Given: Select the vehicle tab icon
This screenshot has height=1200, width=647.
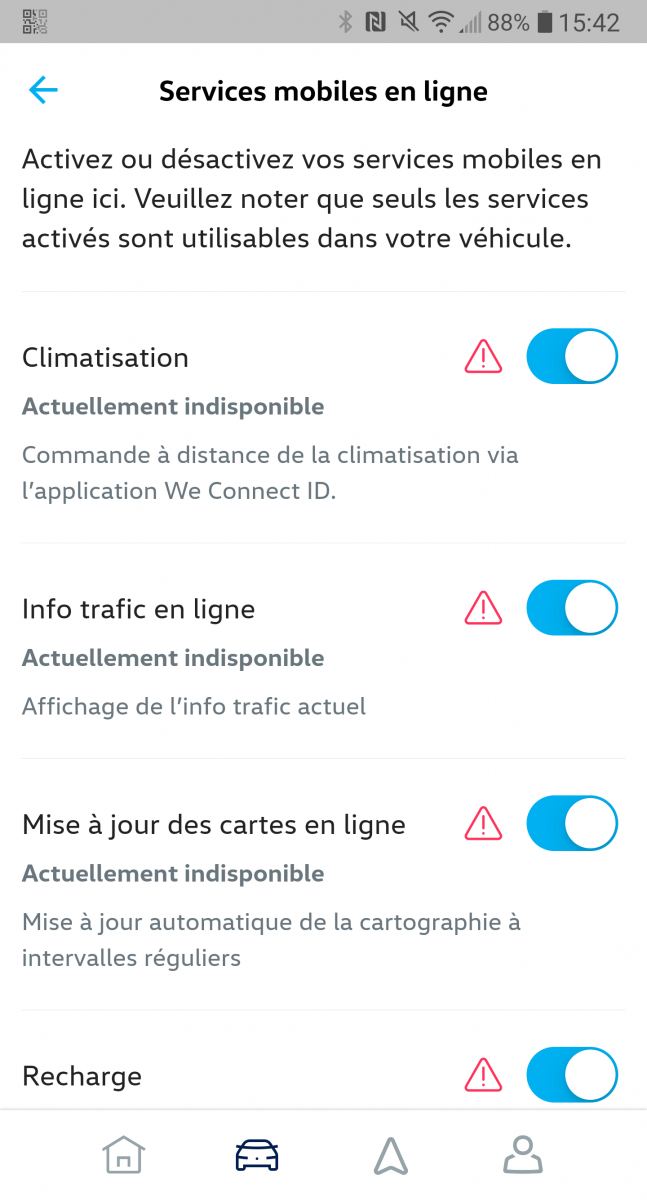Looking at the screenshot, I should (257, 1156).
